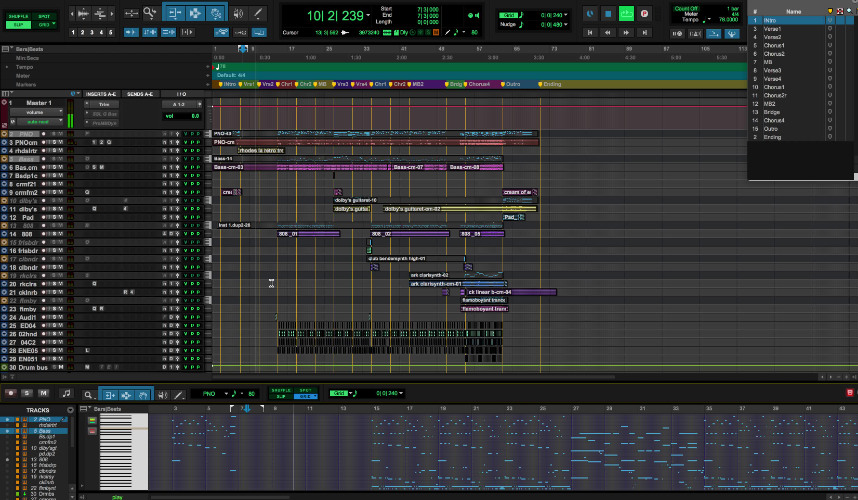Open the PNO track selector in MIDI editor

213,393
